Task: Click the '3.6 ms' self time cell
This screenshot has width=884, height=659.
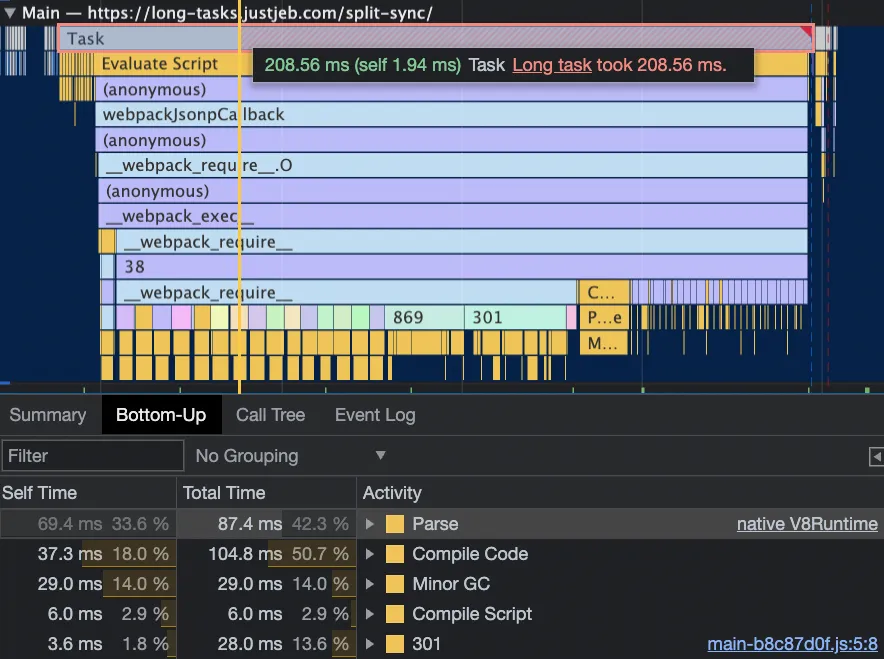Action: [74, 643]
